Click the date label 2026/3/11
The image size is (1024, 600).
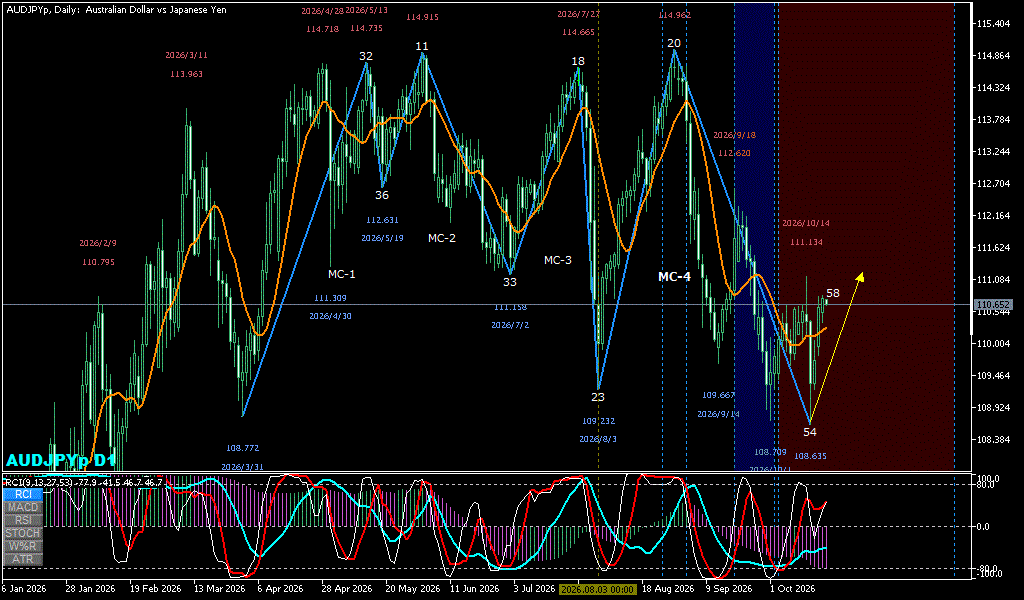point(186,55)
